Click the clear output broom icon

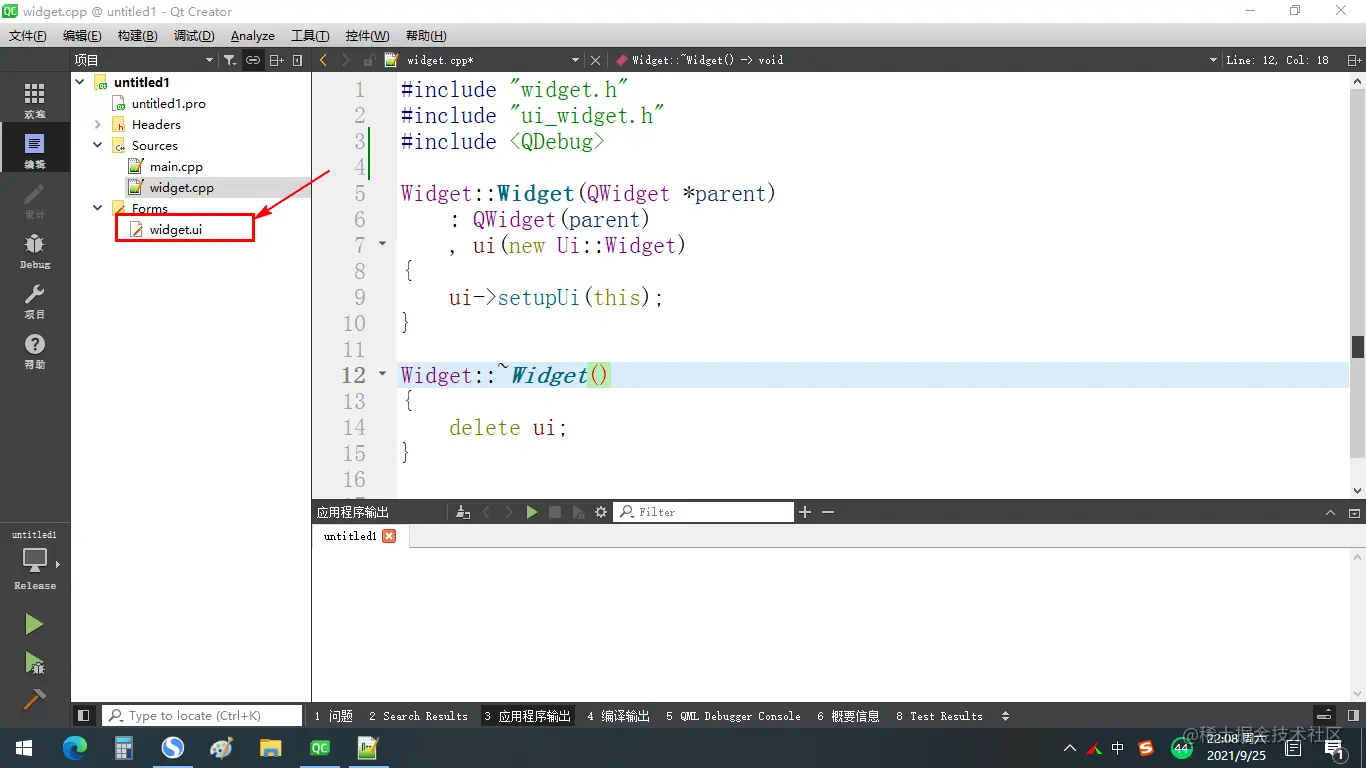click(x=463, y=512)
